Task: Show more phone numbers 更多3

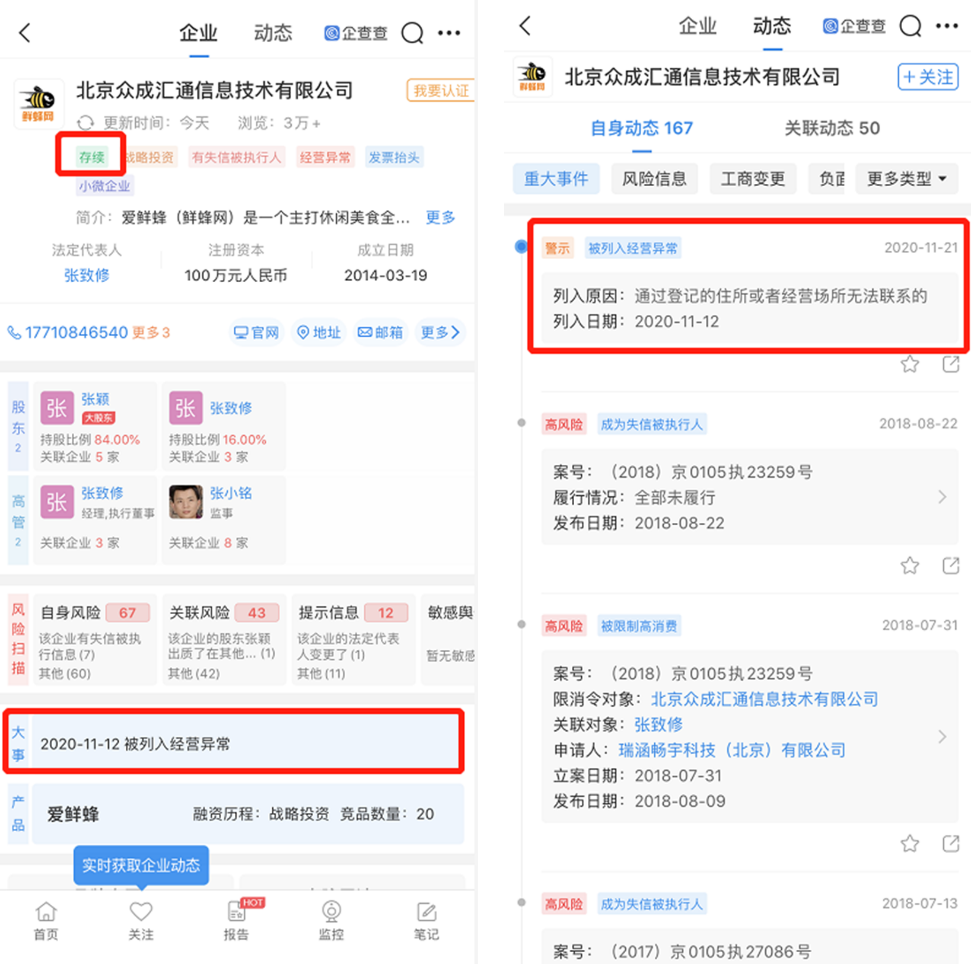Action: pyautogui.click(x=151, y=332)
